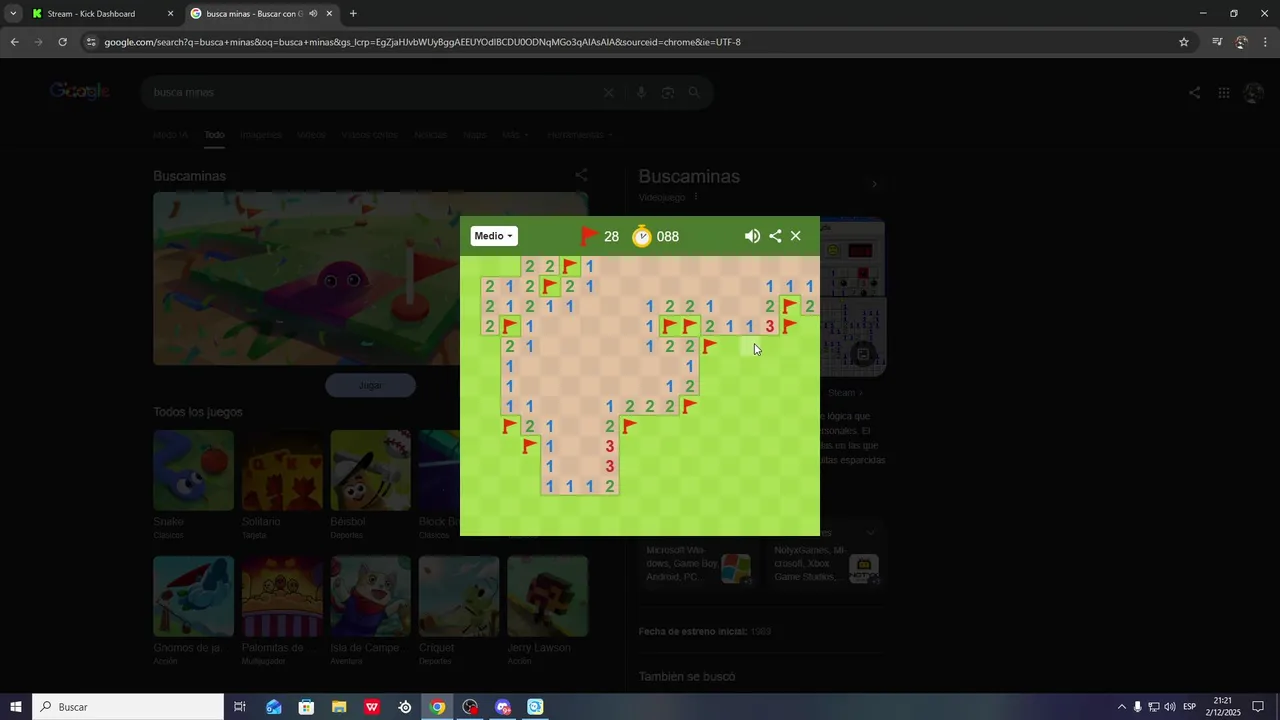Screen dimensions: 1280x720
Task: Show hidden system tray icons
Action: [1121, 707]
